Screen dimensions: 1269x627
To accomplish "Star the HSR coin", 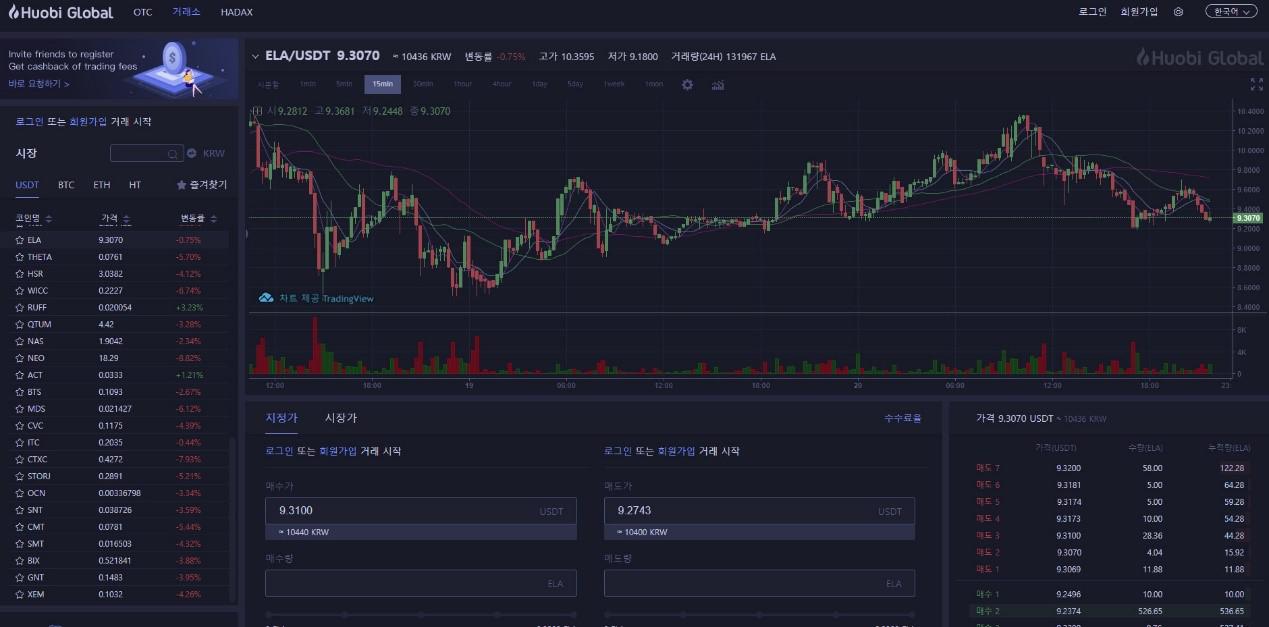I will (19, 274).
